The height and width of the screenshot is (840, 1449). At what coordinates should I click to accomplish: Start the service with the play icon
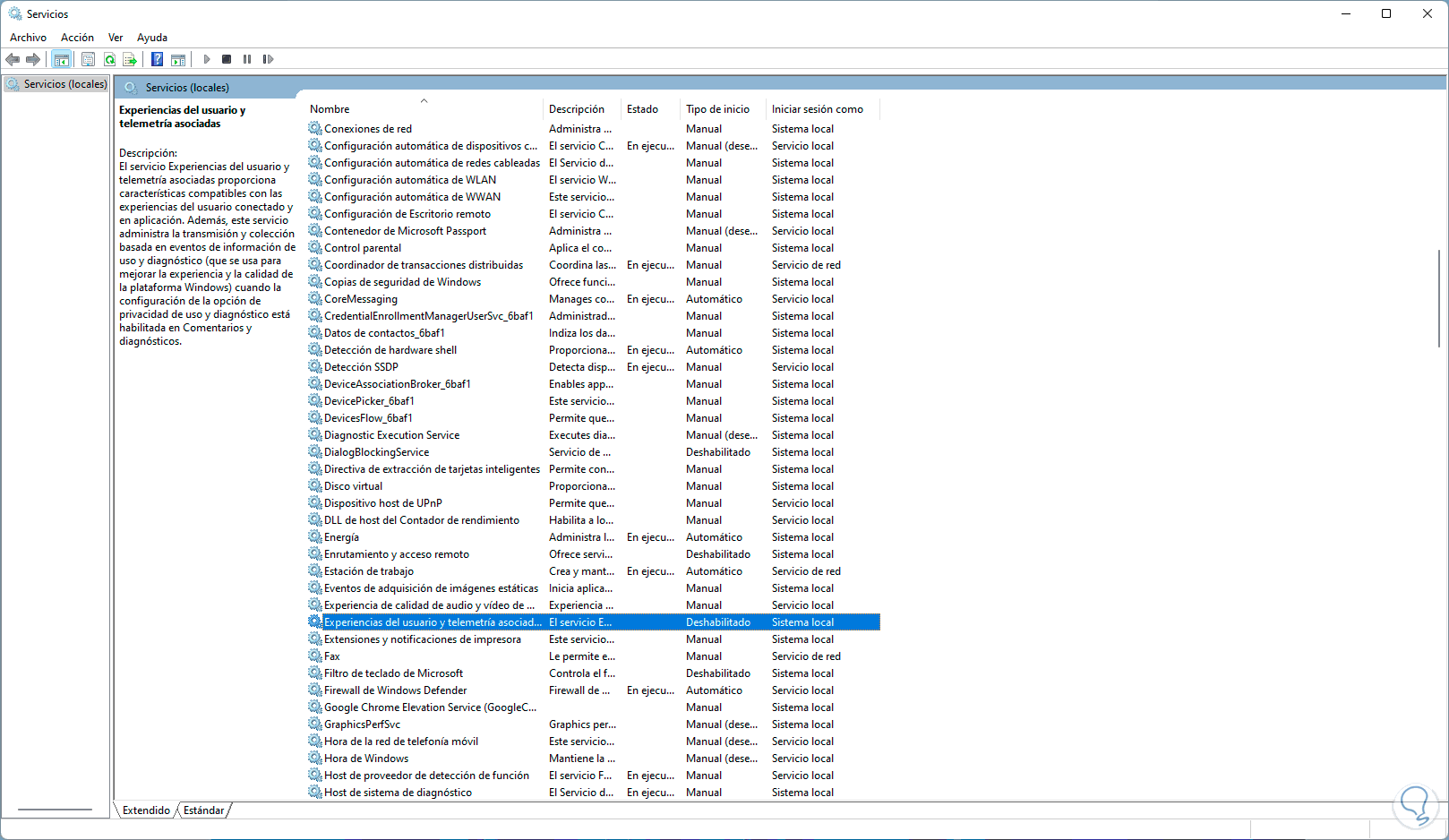point(207,59)
